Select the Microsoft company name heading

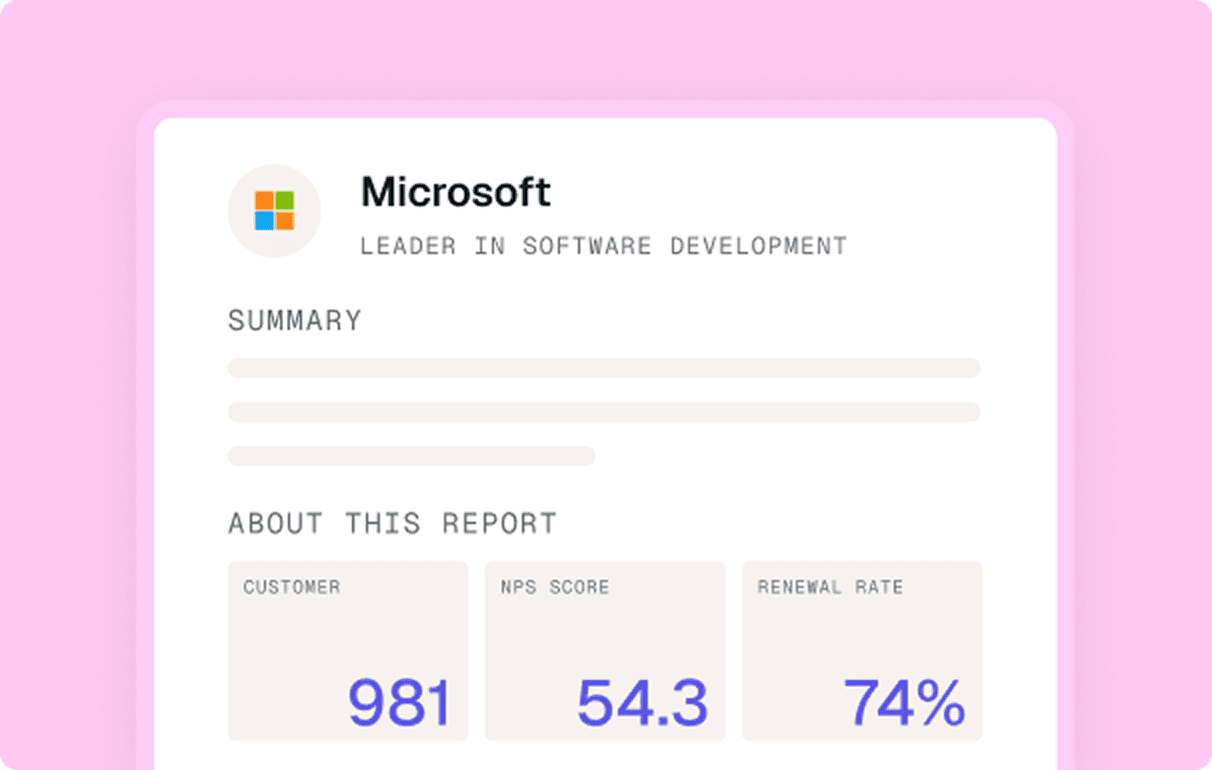click(x=456, y=192)
